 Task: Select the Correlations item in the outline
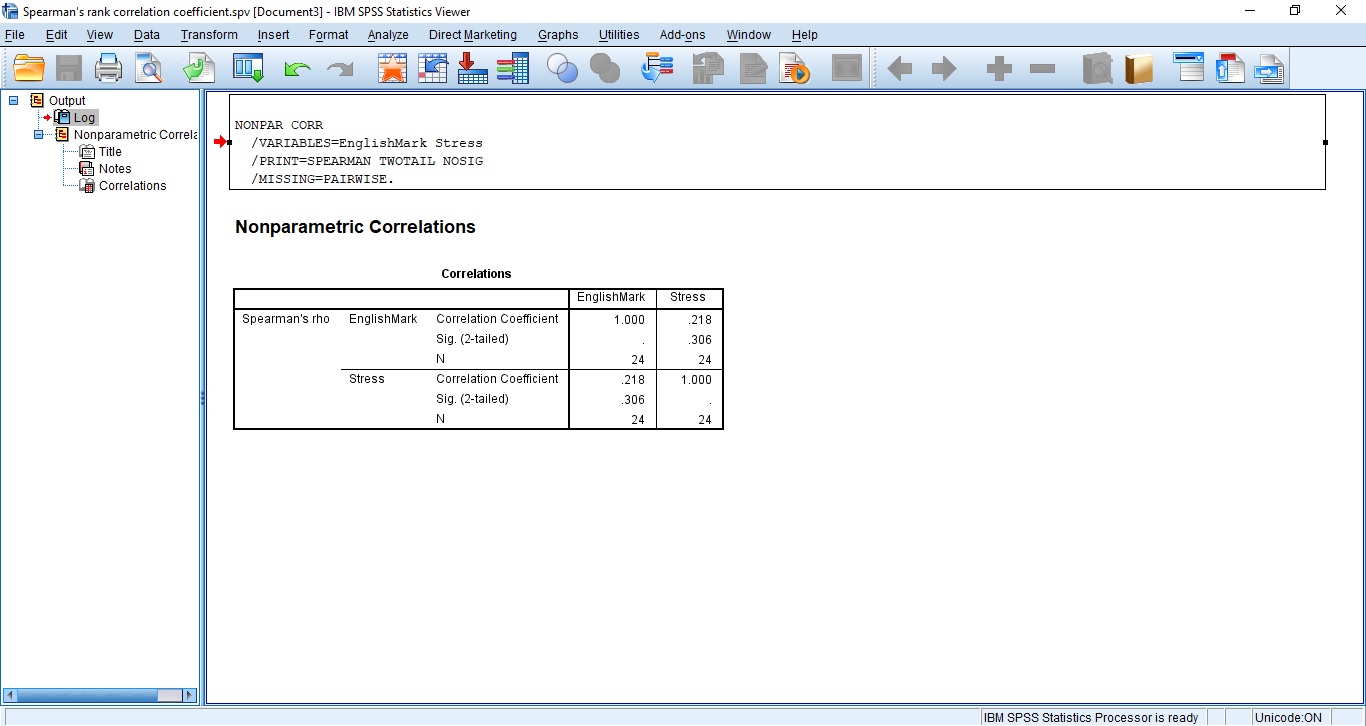point(132,186)
